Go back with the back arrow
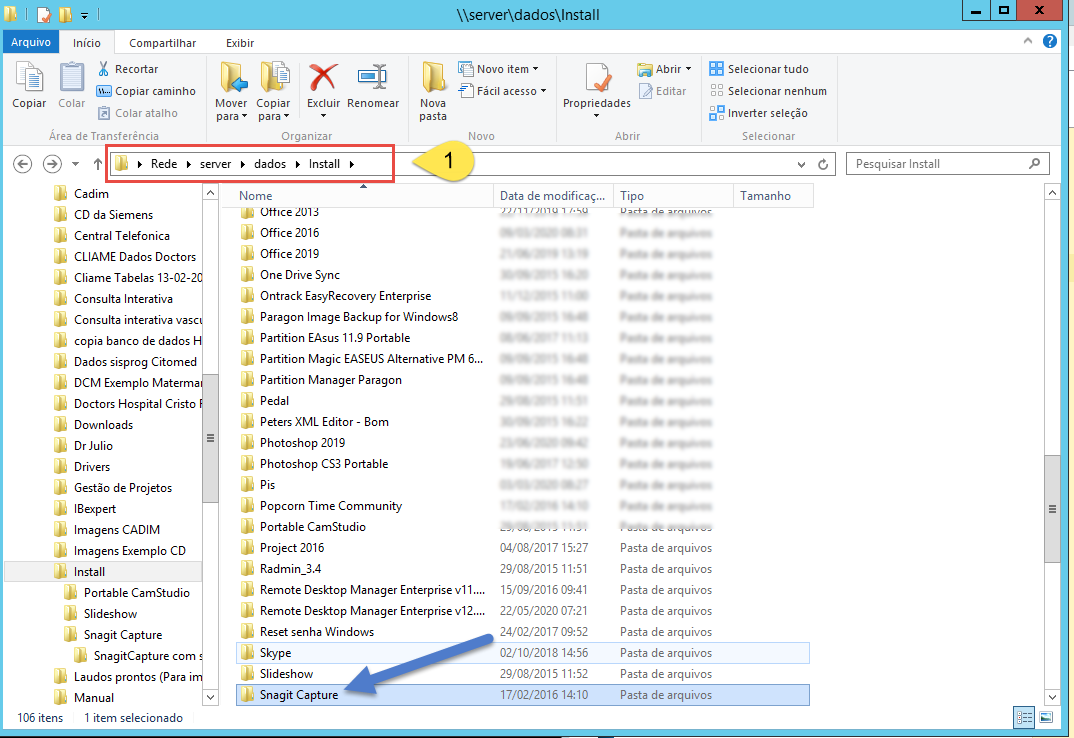The image size is (1074, 738). 23,164
